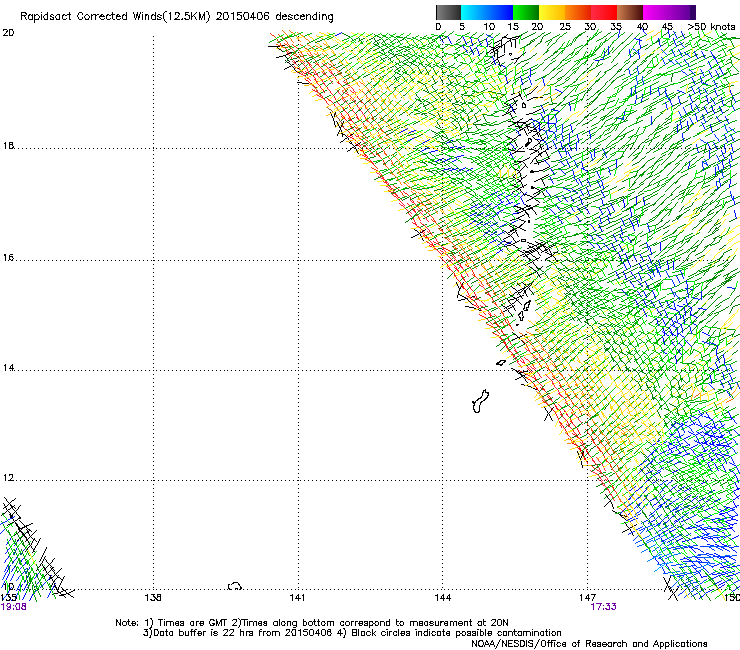The width and height of the screenshot is (740, 650).
Task: Click the yellow 20-25 knots legend swatch
Action: (x=552, y=12)
